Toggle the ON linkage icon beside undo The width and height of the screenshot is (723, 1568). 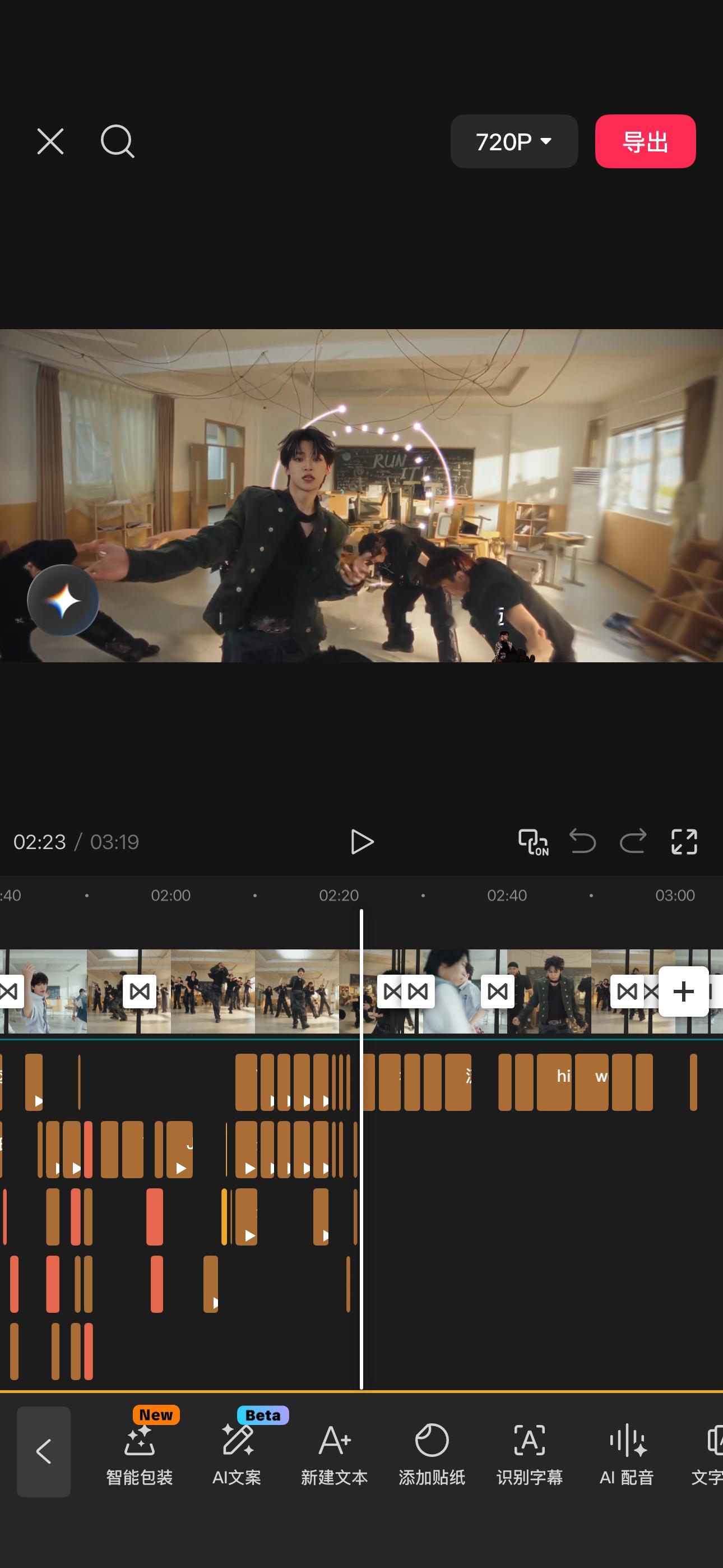(x=533, y=842)
